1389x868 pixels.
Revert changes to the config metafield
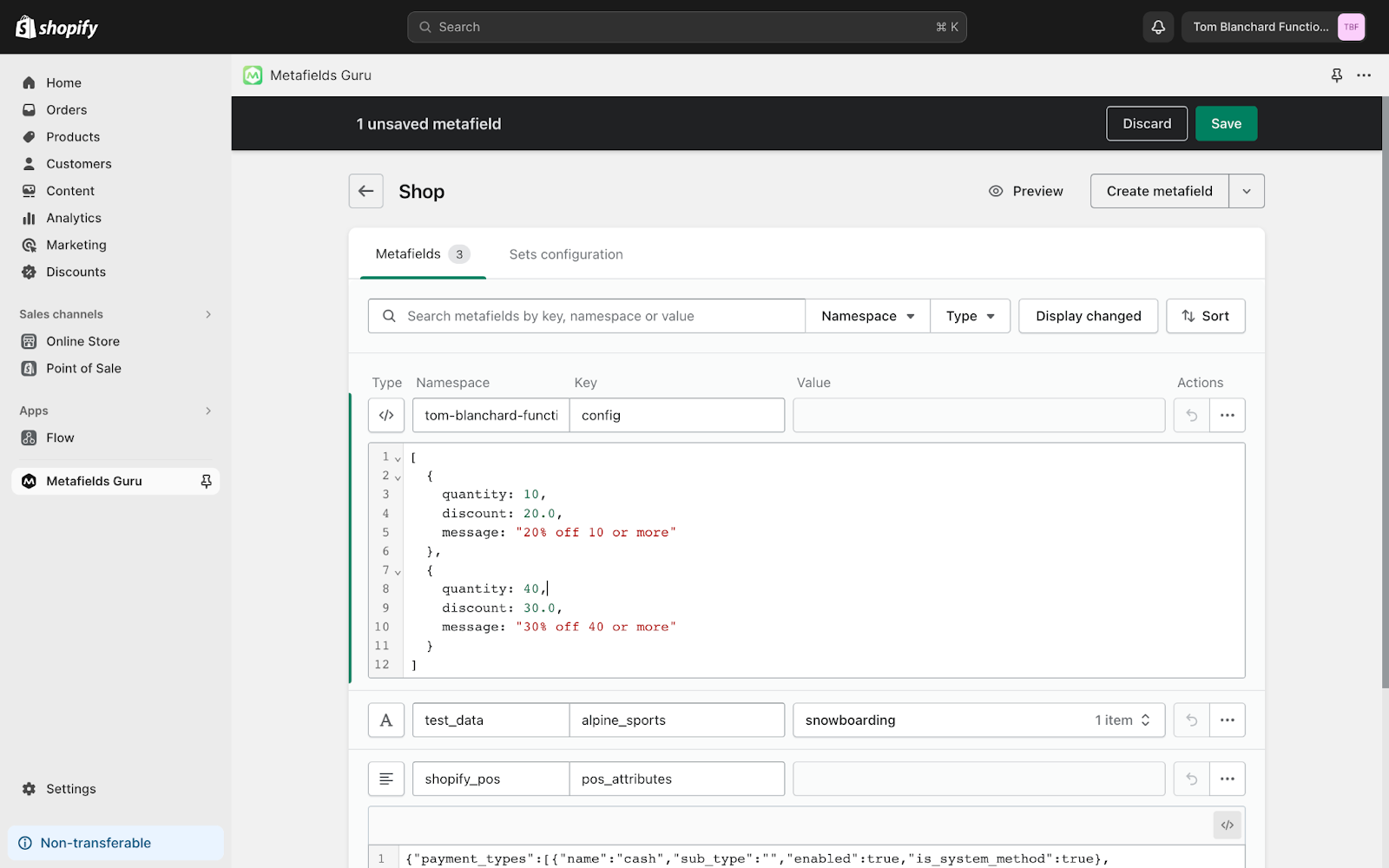pos(1191,415)
